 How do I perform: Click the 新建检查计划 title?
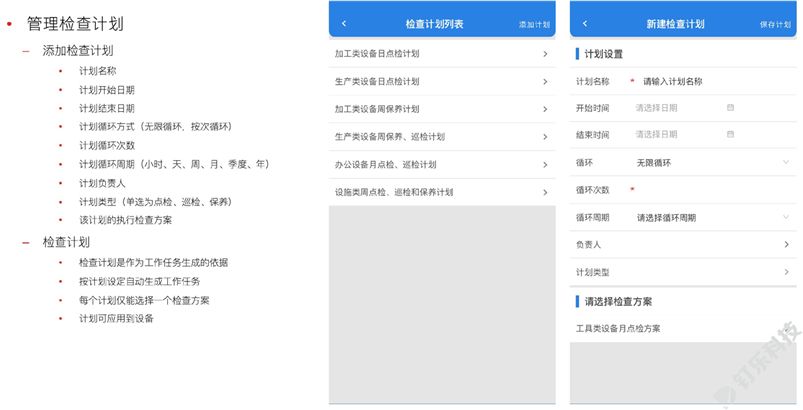[x=675, y=24]
